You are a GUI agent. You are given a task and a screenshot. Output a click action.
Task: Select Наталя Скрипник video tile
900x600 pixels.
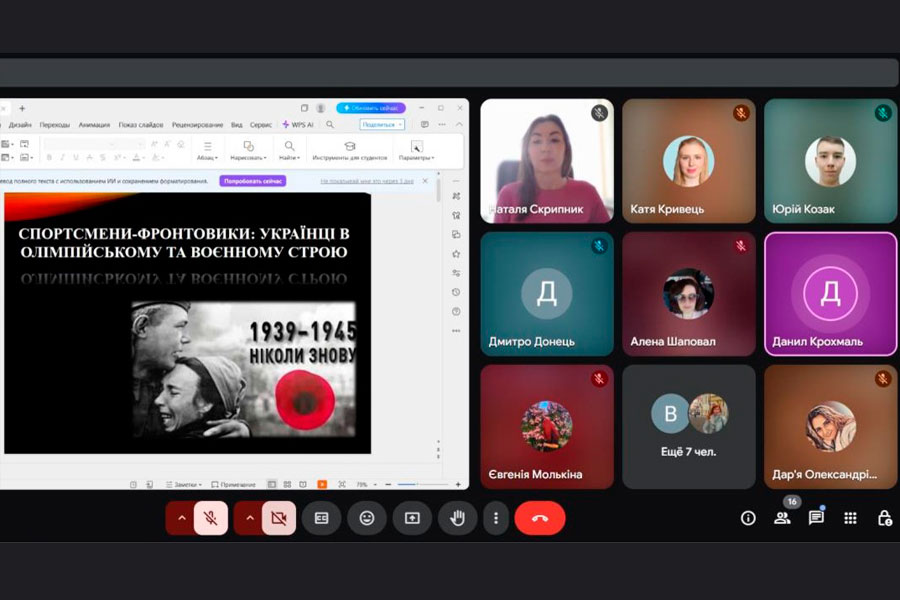click(x=547, y=161)
